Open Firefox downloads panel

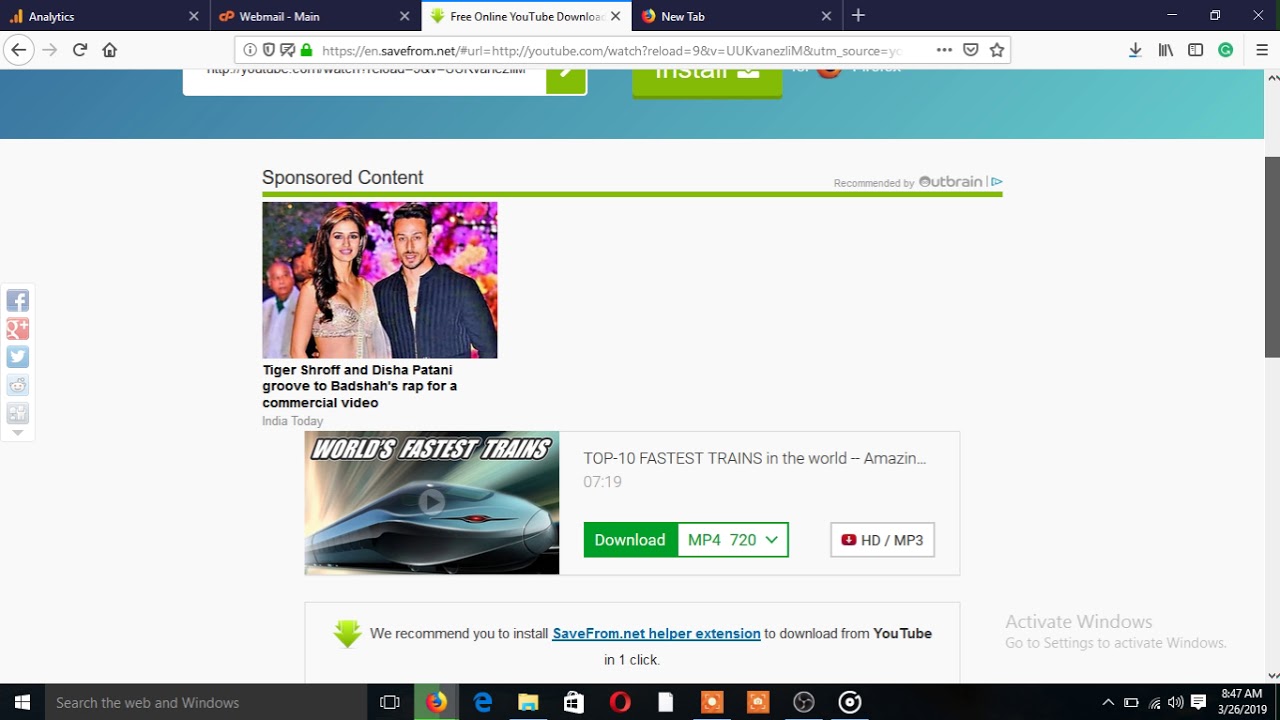(x=1135, y=50)
